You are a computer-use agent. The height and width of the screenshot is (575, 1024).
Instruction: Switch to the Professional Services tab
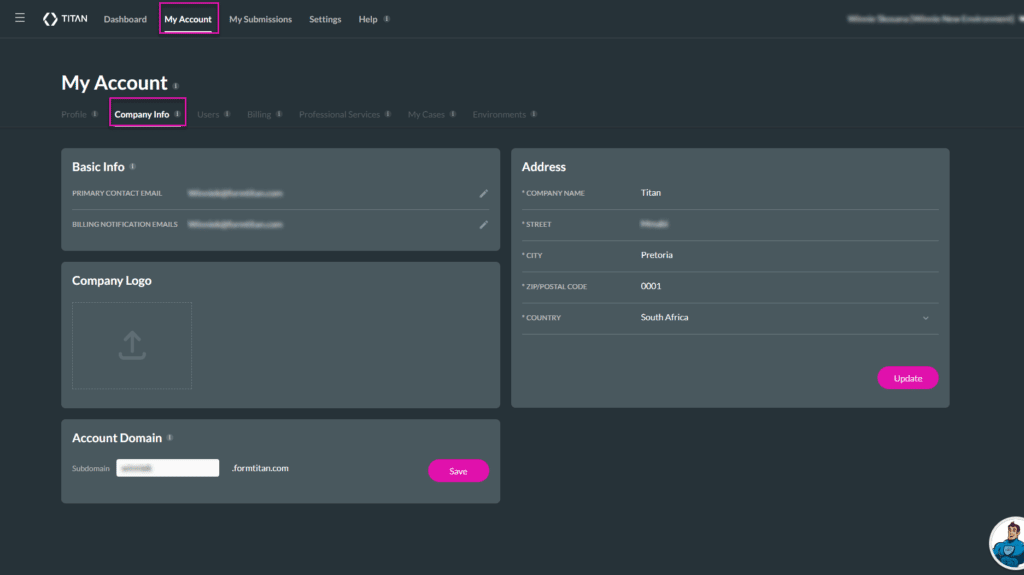pos(339,114)
